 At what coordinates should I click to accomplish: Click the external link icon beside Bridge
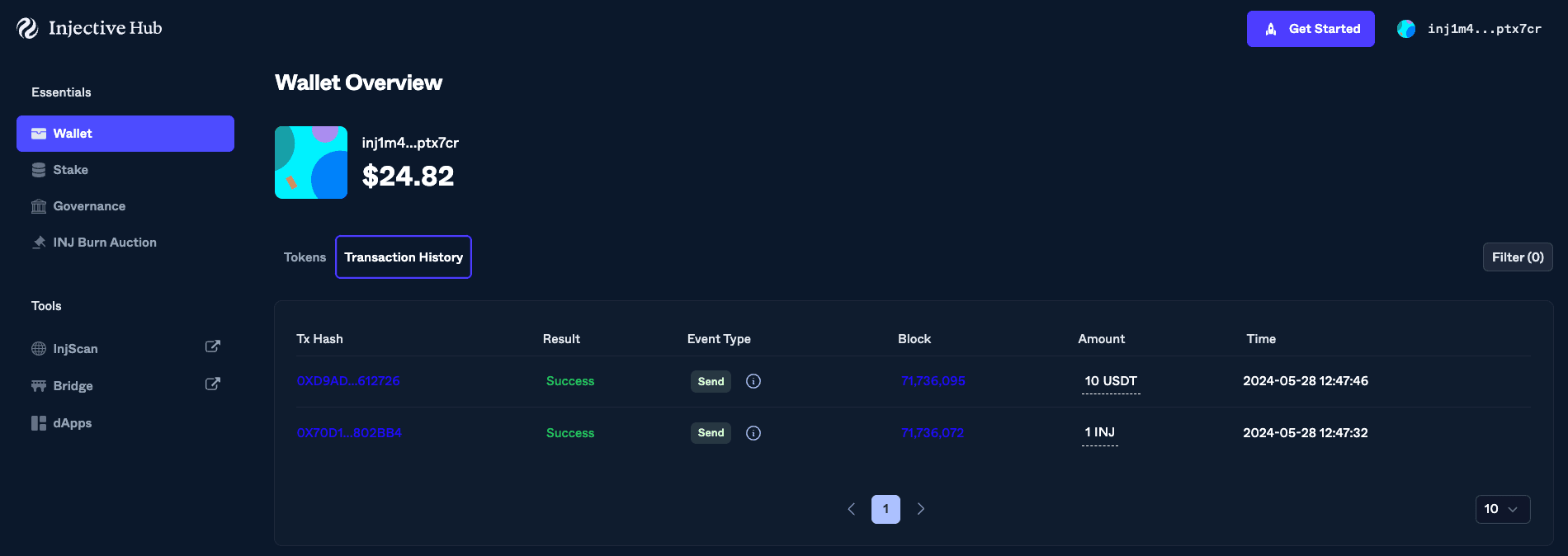(212, 384)
